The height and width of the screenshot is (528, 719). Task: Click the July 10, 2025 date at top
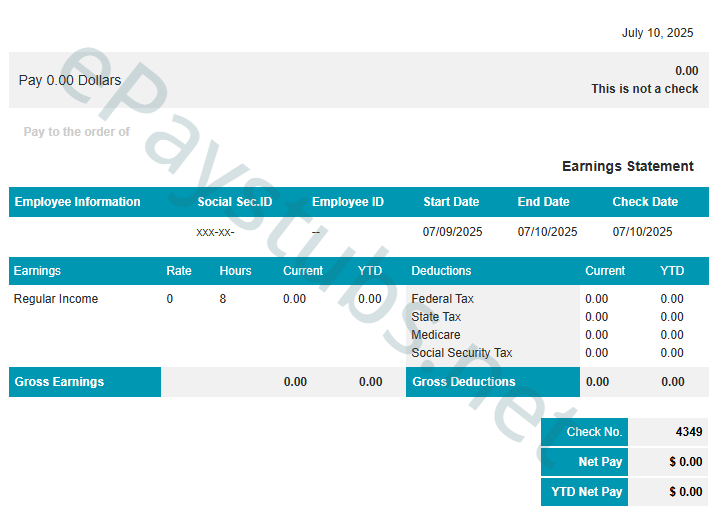coord(657,33)
